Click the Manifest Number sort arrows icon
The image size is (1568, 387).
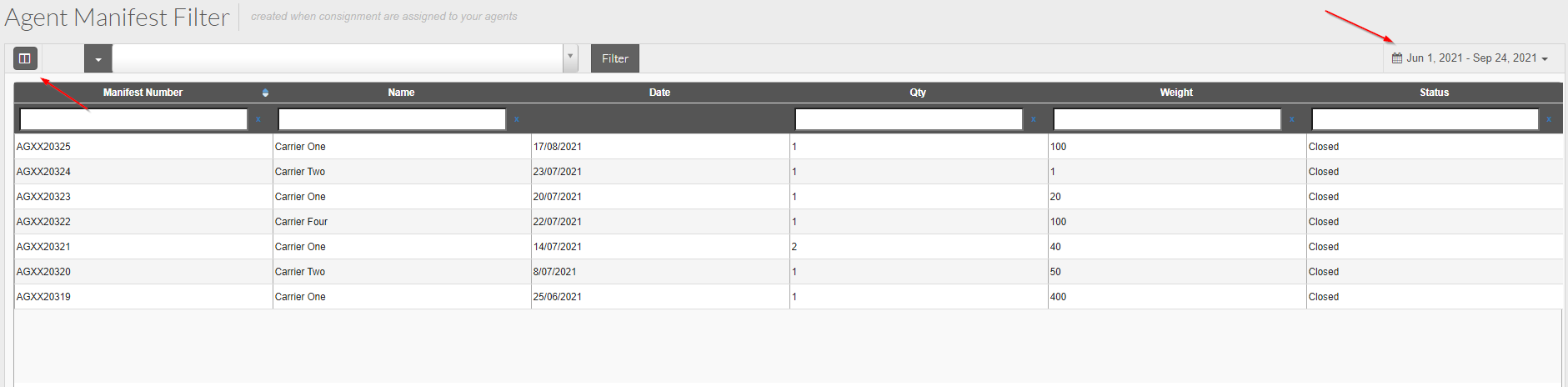pyautogui.click(x=265, y=93)
